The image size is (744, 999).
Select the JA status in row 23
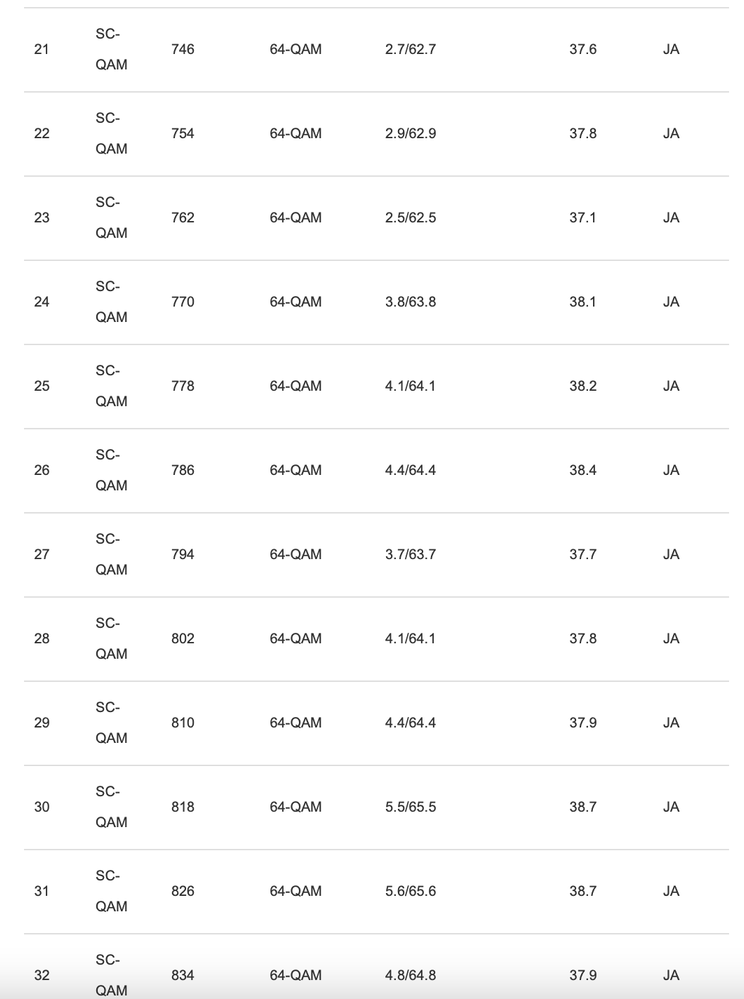(x=671, y=217)
